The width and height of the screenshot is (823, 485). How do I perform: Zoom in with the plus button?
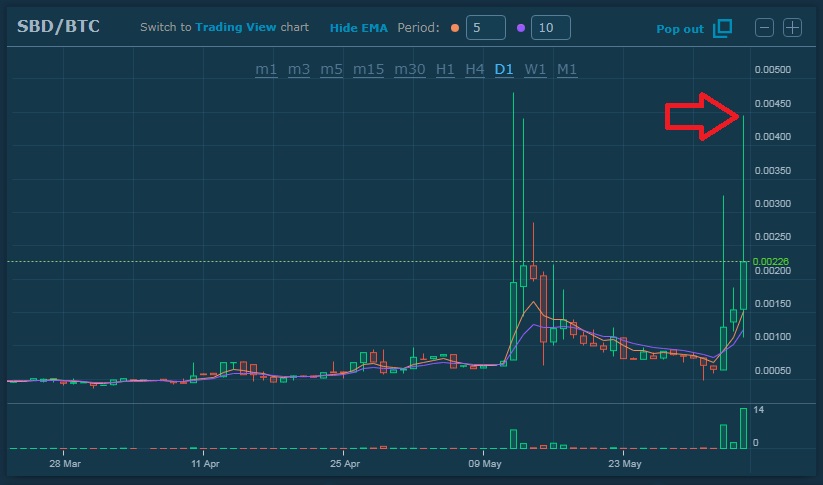[x=793, y=27]
